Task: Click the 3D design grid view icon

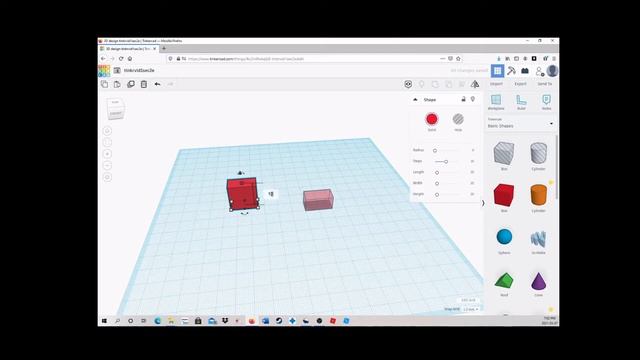Action: pyautogui.click(x=497, y=71)
